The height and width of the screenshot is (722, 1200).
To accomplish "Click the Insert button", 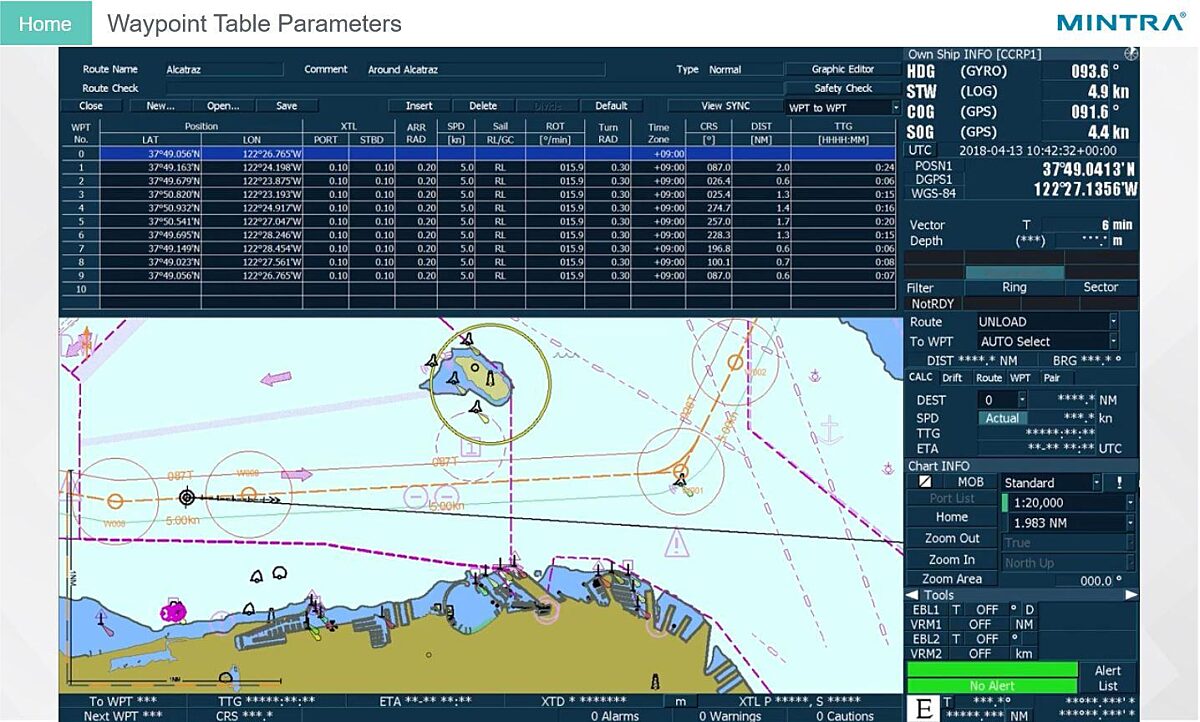I will click(x=419, y=105).
